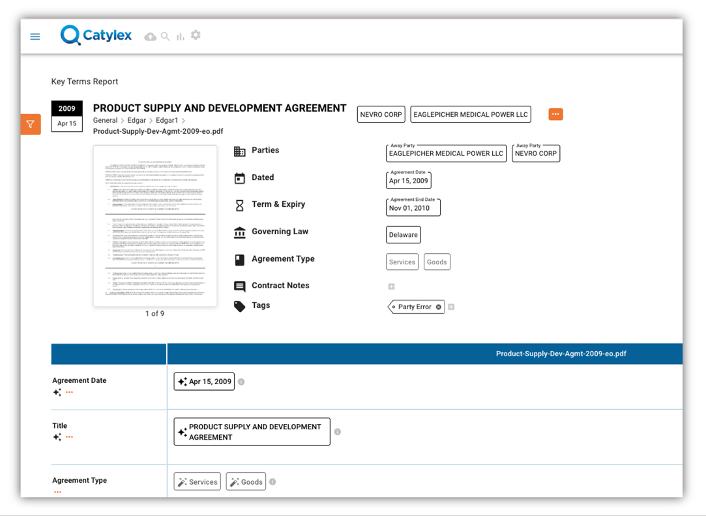
Task: Click the Edgar breadcrumb
Action: click(136, 121)
